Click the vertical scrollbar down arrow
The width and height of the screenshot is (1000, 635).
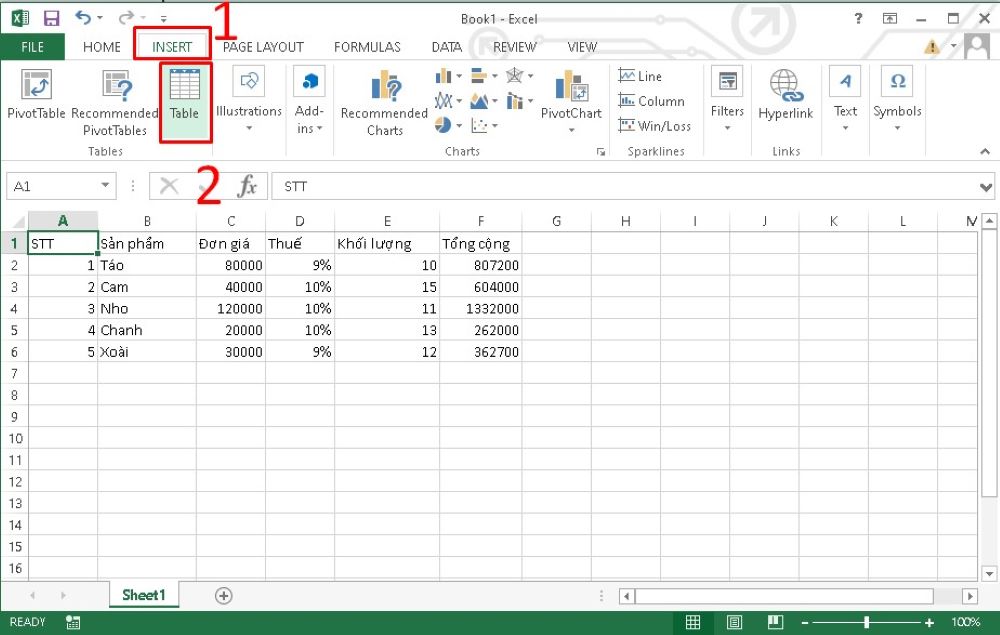989,573
